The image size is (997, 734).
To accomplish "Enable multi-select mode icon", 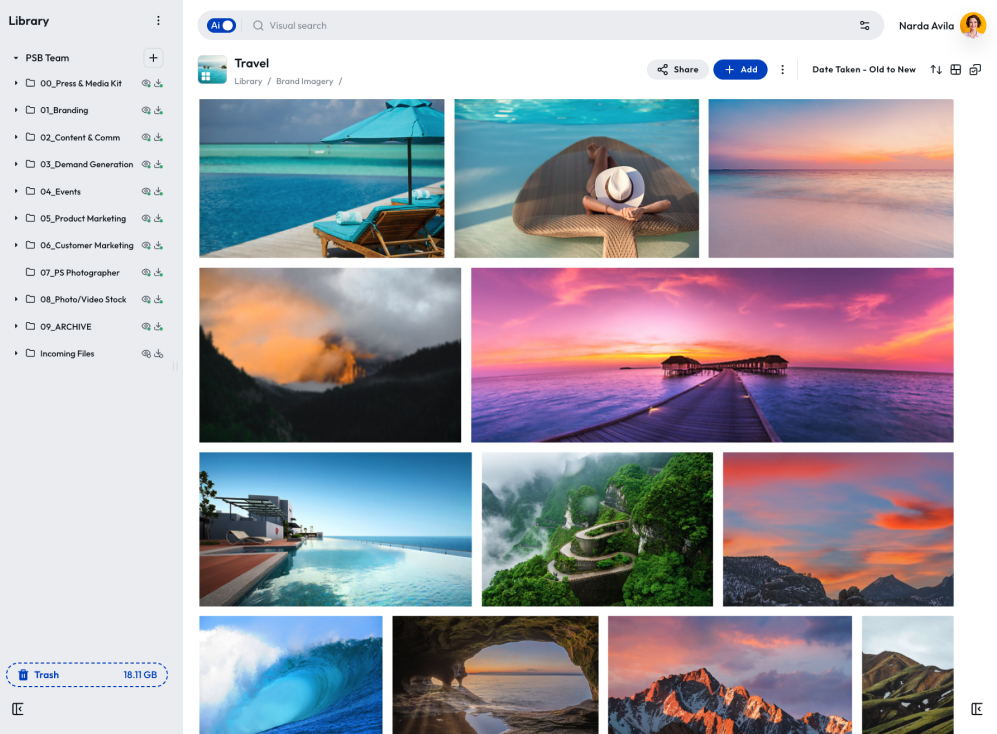I will (x=975, y=69).
